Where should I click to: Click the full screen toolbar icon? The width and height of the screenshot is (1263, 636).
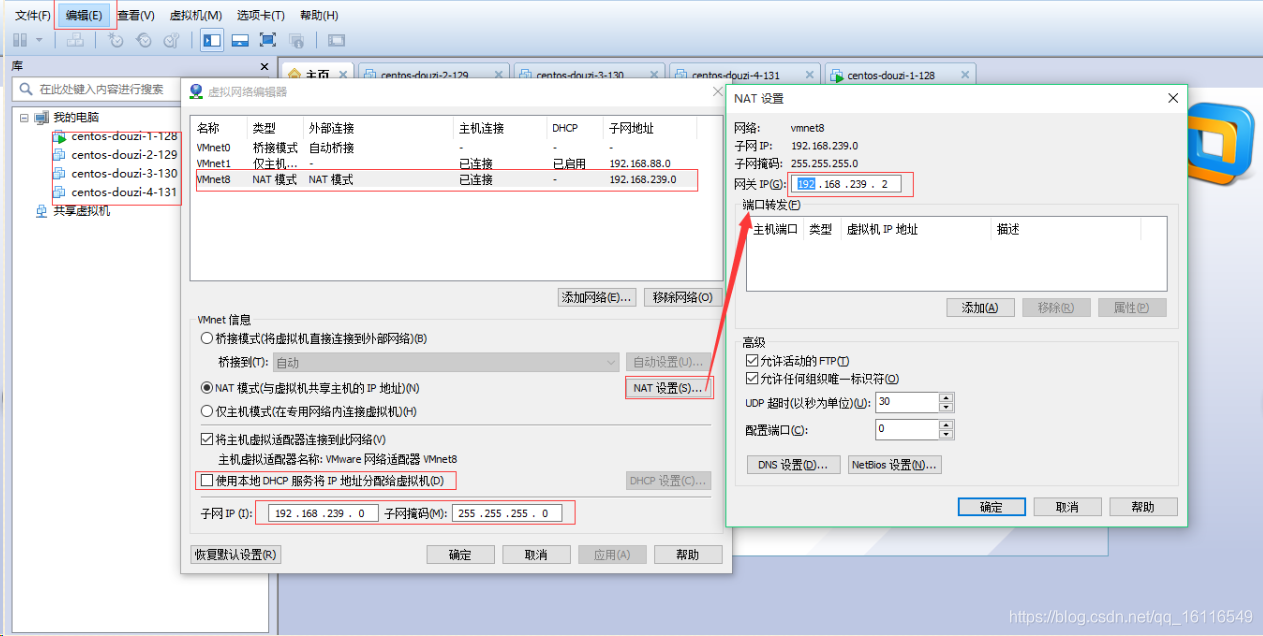(268, 40)
